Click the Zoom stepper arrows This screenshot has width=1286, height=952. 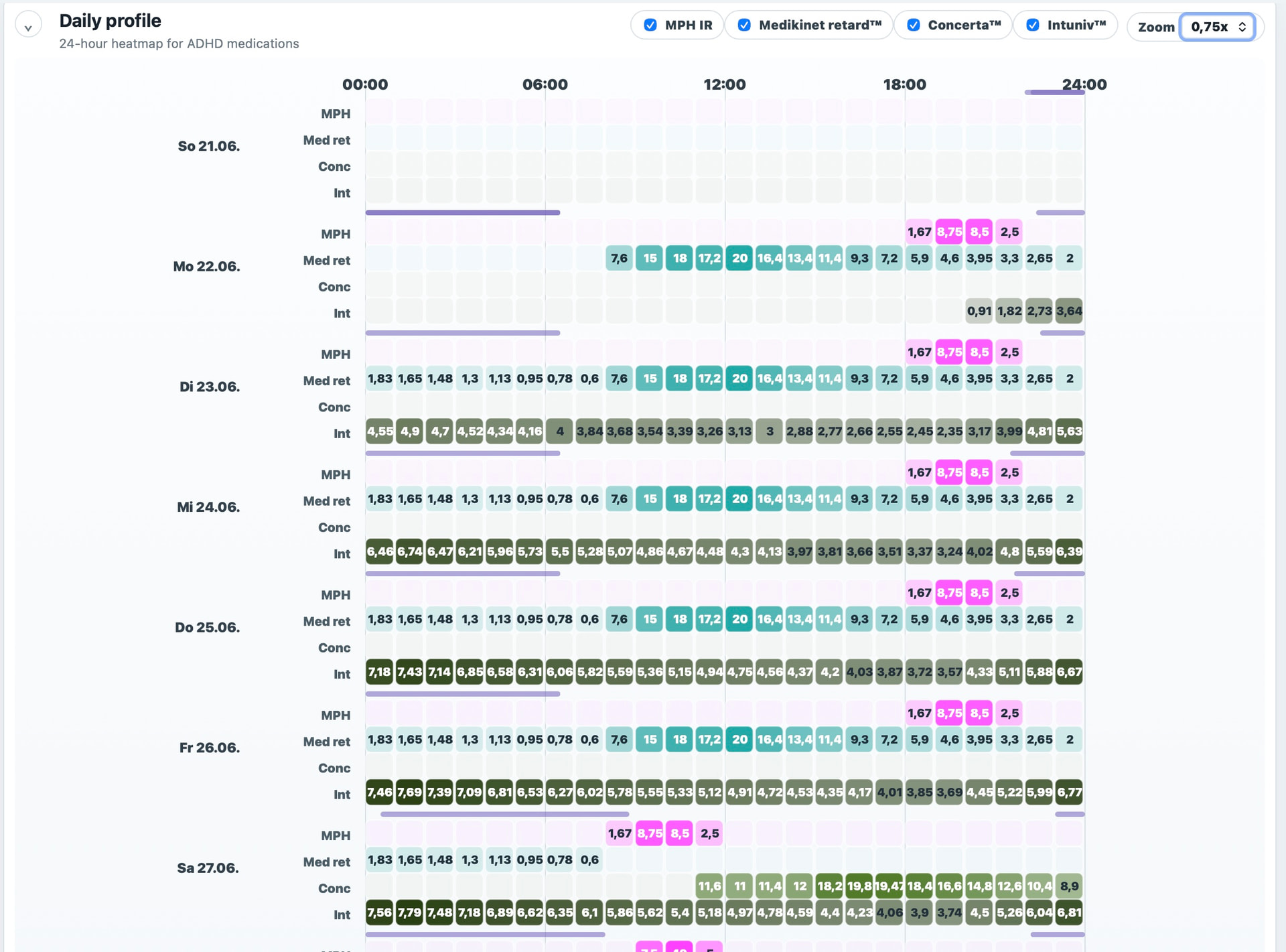[1242, 27]
